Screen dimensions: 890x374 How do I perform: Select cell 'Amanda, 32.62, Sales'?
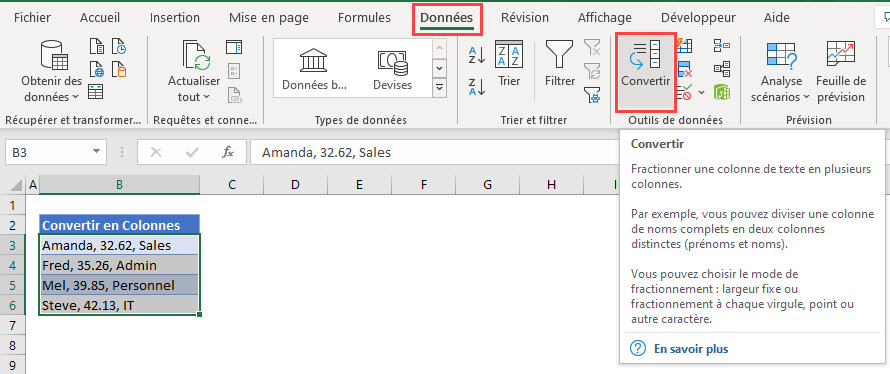point(119,245)
